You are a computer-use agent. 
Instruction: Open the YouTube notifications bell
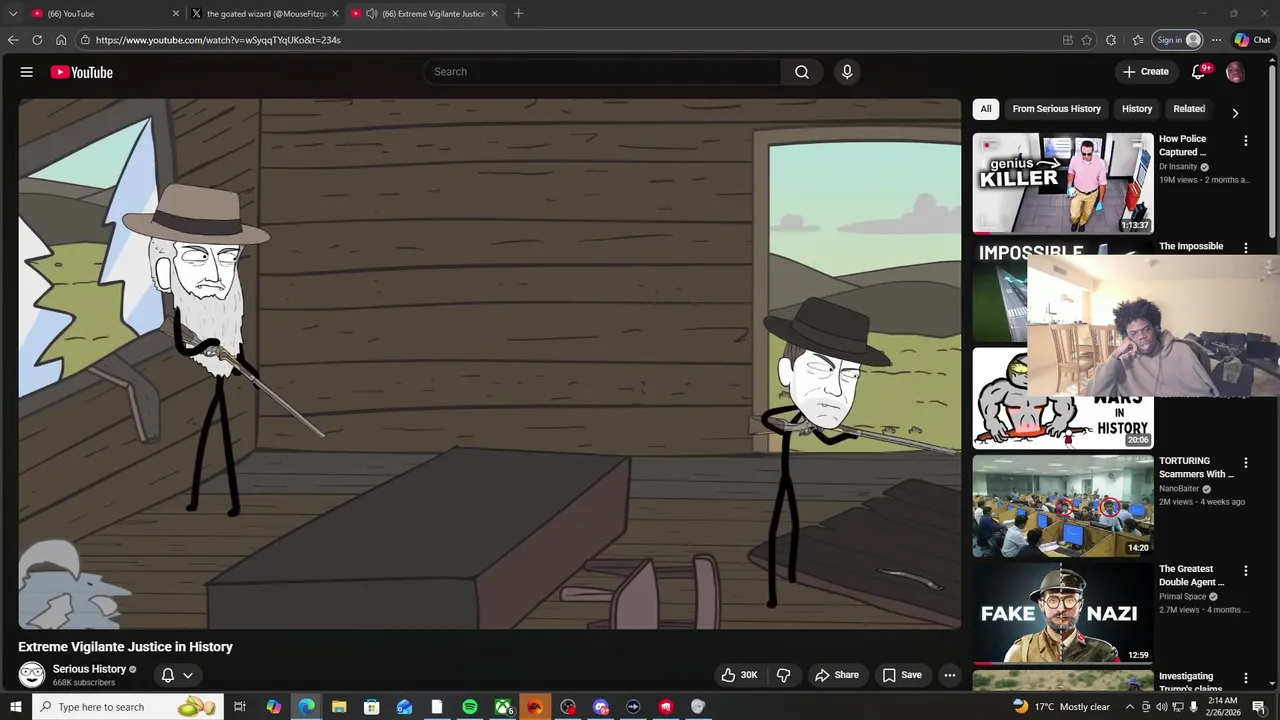[x=1198, y=72]
